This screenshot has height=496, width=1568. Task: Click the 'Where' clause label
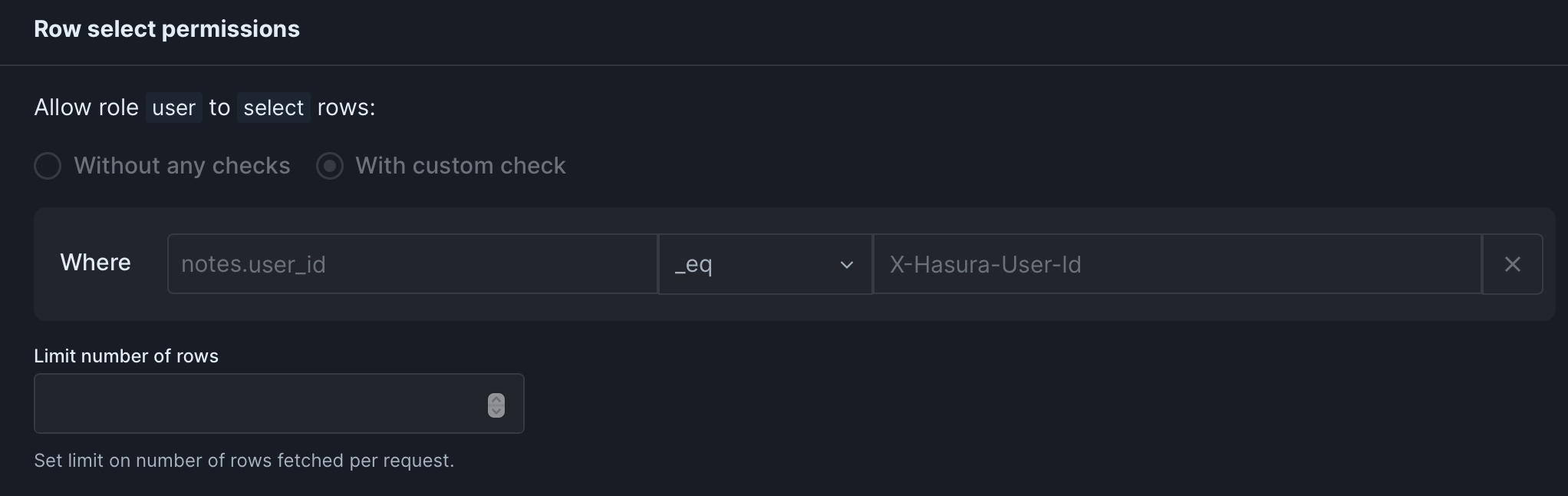point(95,263)
